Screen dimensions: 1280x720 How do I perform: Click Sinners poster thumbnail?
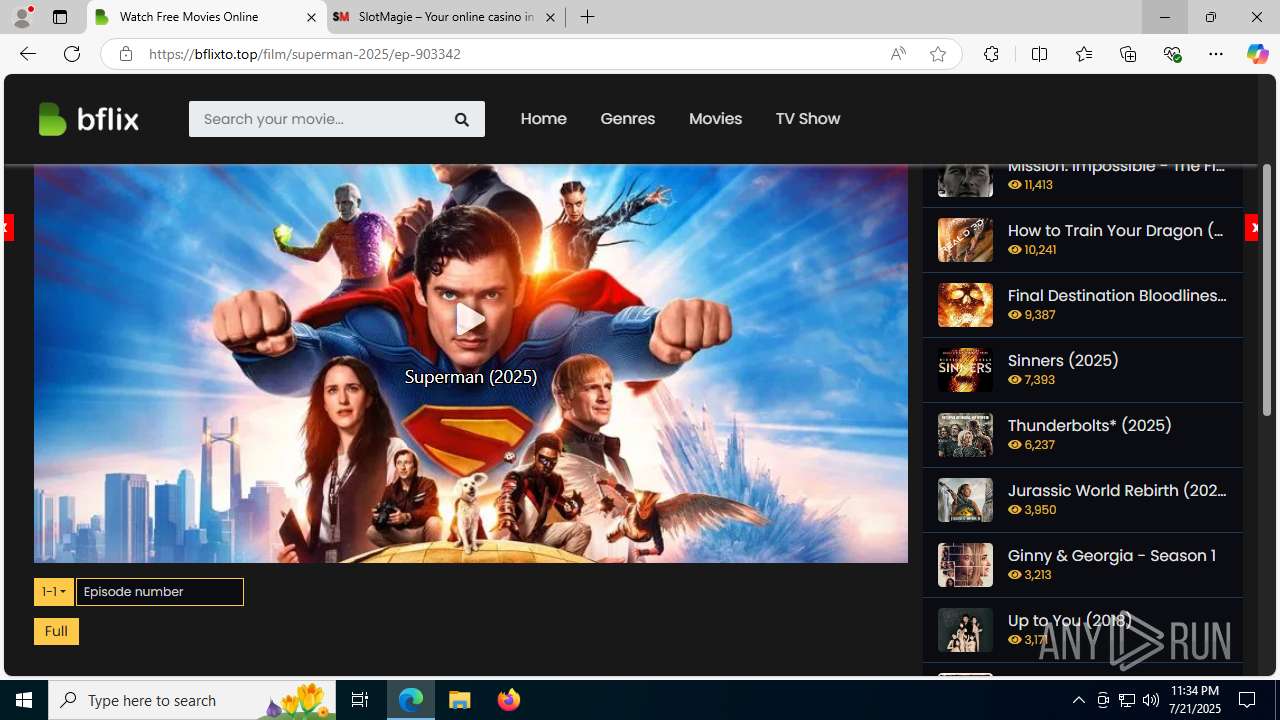[x=965, y=370]
